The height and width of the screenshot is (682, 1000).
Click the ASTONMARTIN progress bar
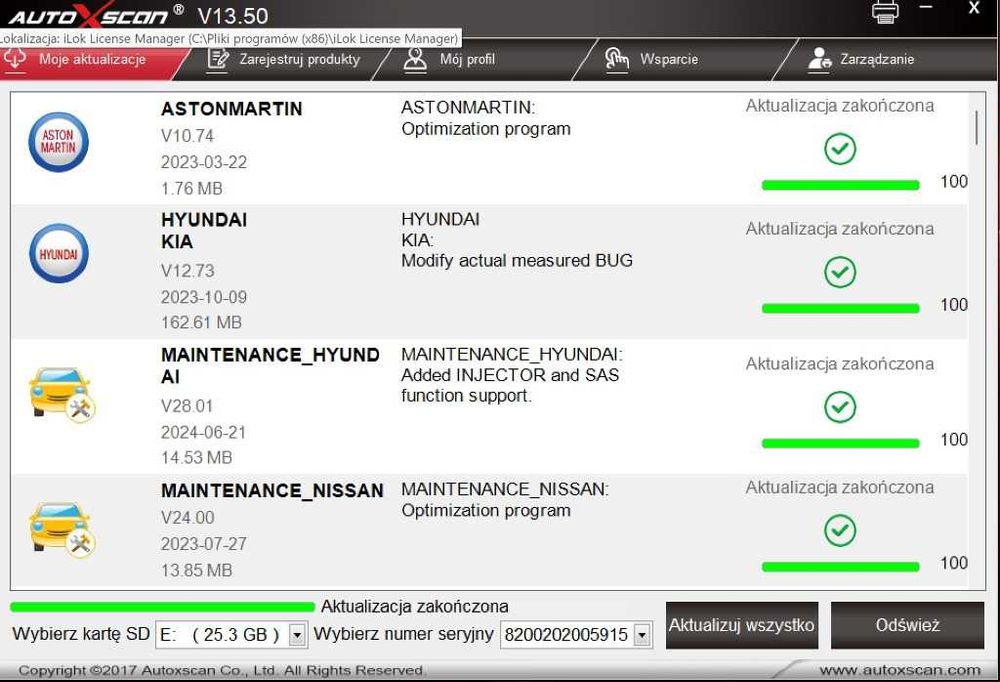click(x=841, y=186)
